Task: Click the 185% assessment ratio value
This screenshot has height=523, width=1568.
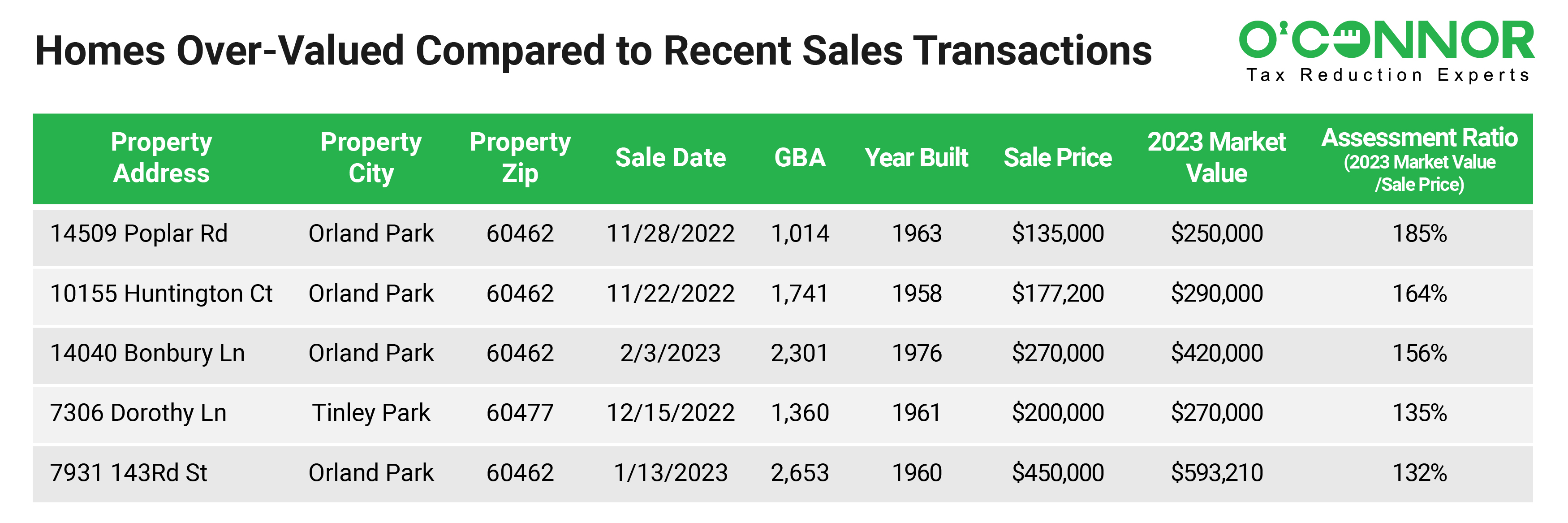Action: [1419, 234]
